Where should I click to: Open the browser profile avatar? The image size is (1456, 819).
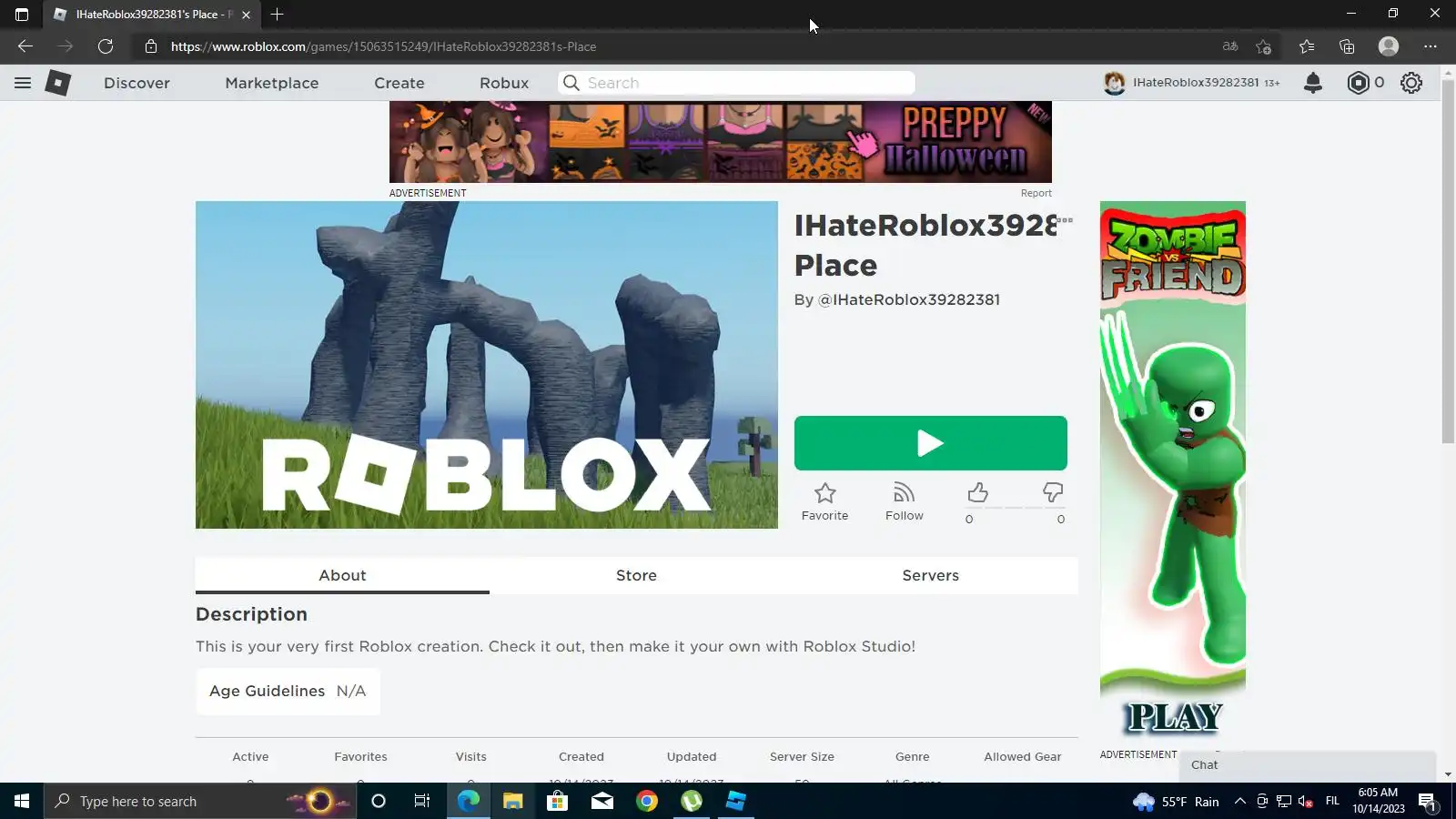click(1389, 46)
